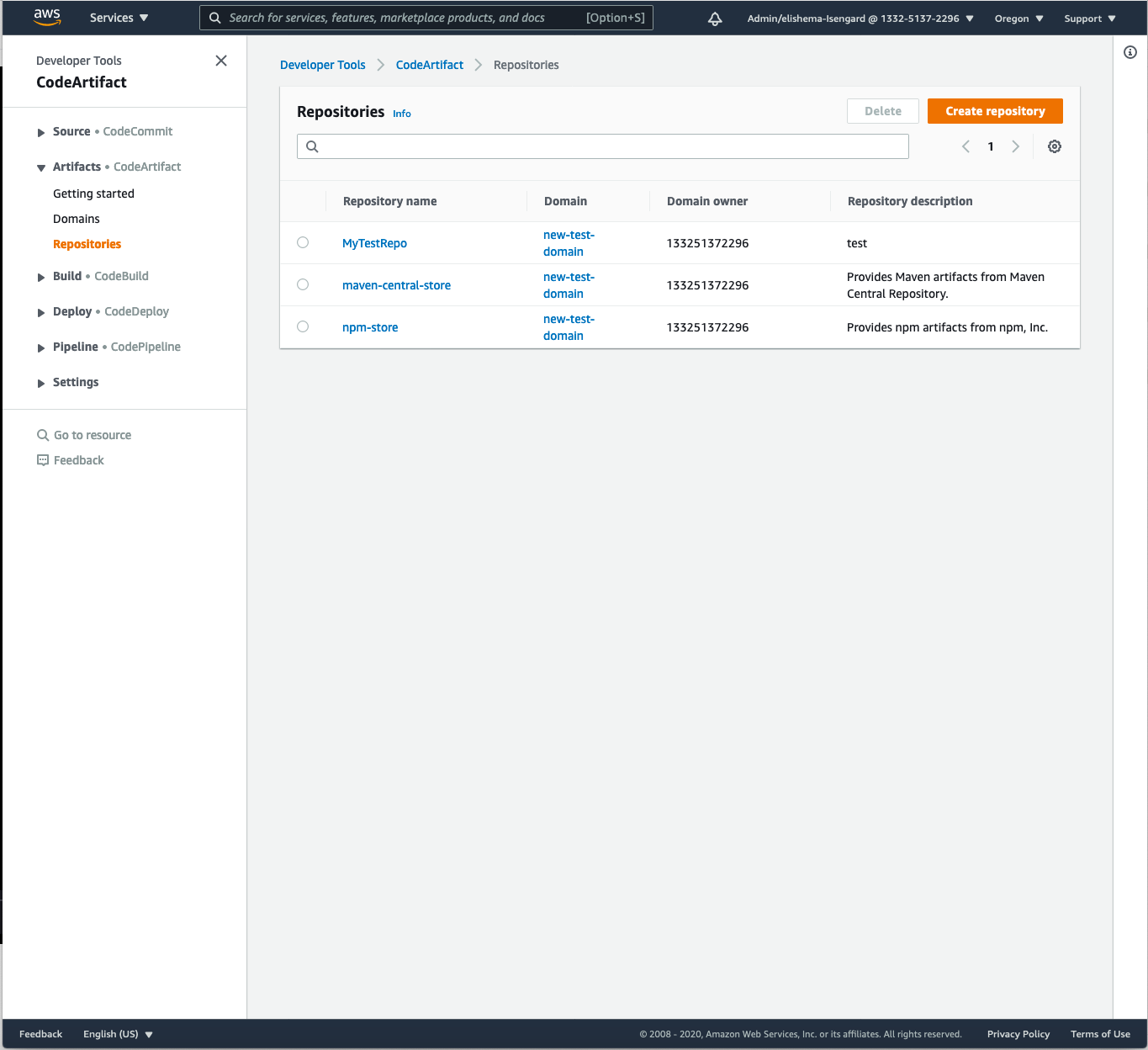Click domain owner 133251372296 in MyTestRepo row
1148x1050 pixels.
pyautogui.click(x=707, y=243)
